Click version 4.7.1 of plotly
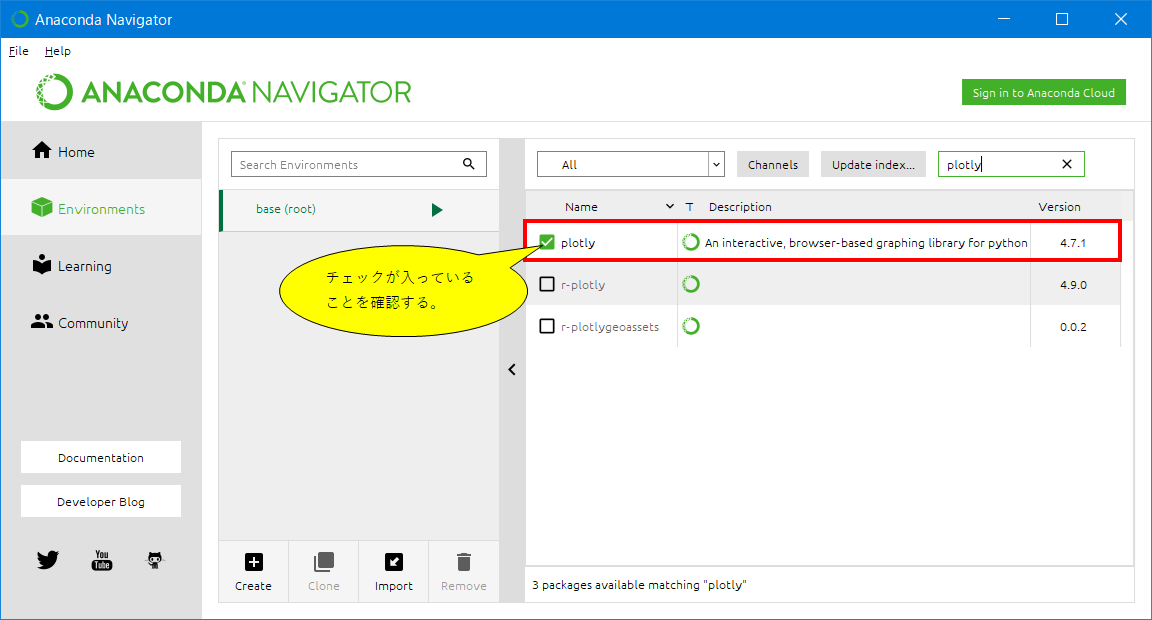This screenshot has width=1152, height=620. pos(1073,243)
